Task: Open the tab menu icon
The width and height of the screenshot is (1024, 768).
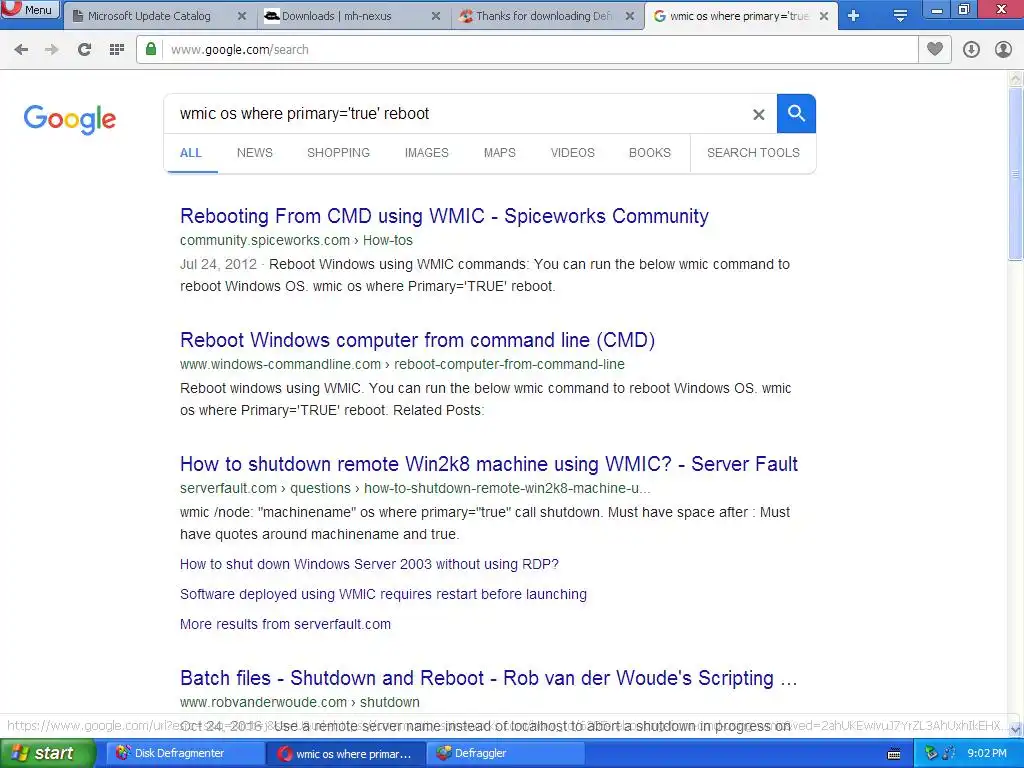Action: coord(900,16)
